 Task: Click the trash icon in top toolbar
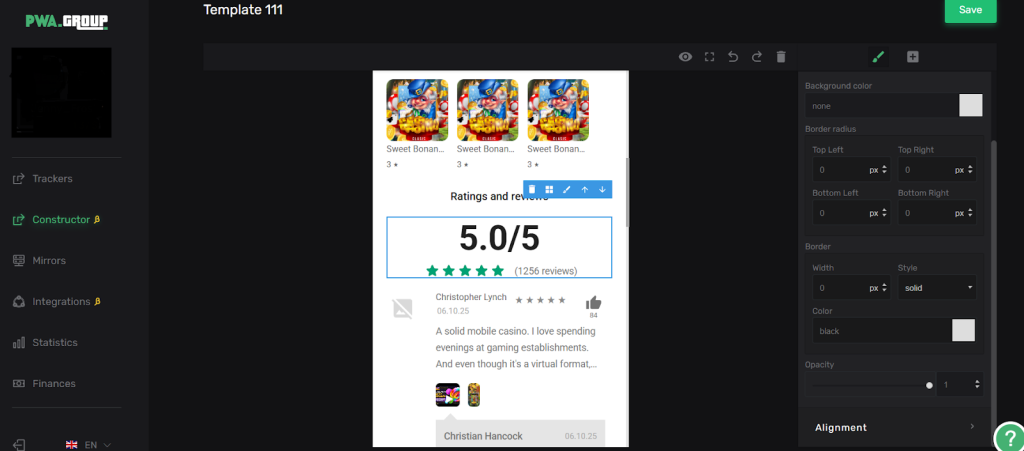(781, 57)
